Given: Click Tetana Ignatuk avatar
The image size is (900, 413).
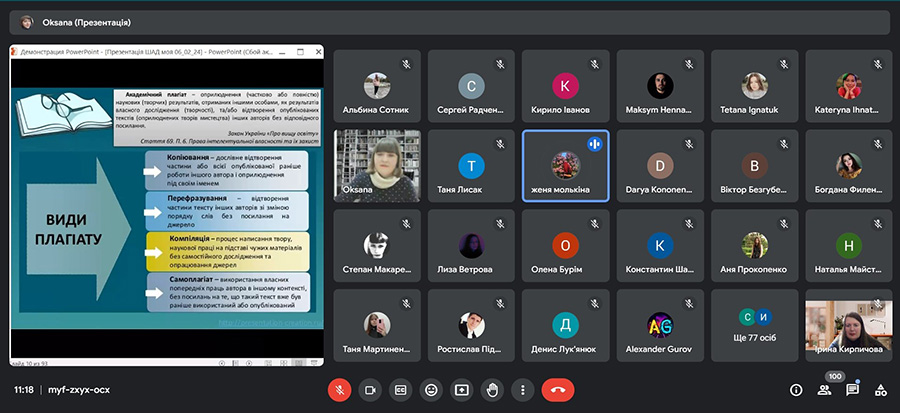Looking at the screenshot, I should point(755,86).
